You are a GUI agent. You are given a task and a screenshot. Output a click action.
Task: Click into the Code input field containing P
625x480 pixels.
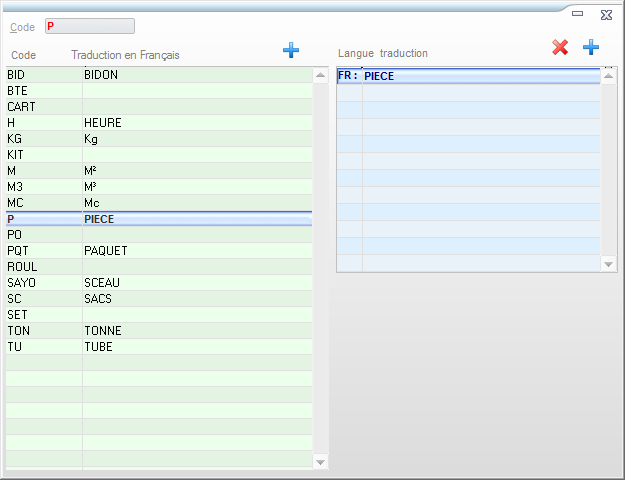click(89, 26)
